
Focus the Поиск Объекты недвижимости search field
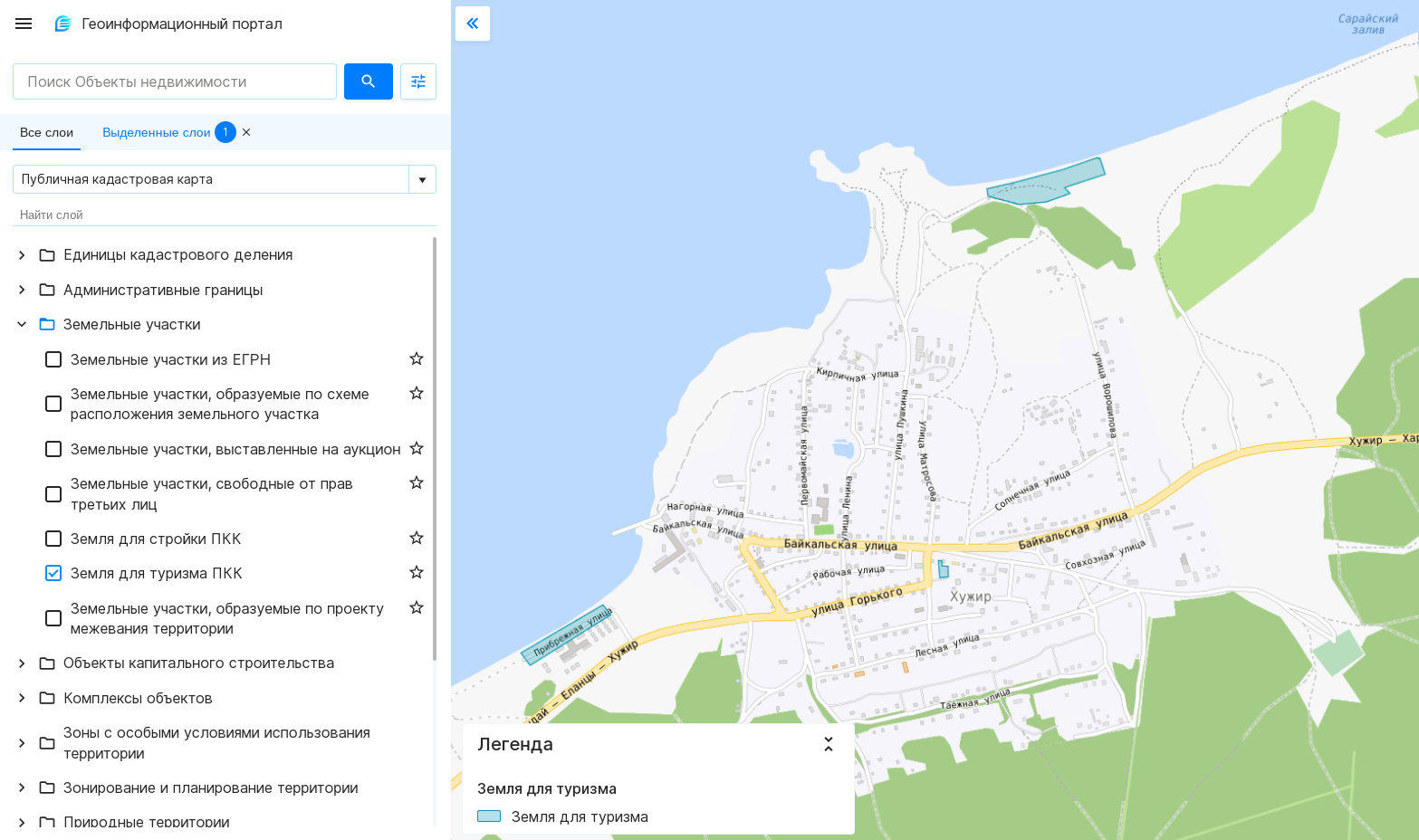tap(175, 81)
